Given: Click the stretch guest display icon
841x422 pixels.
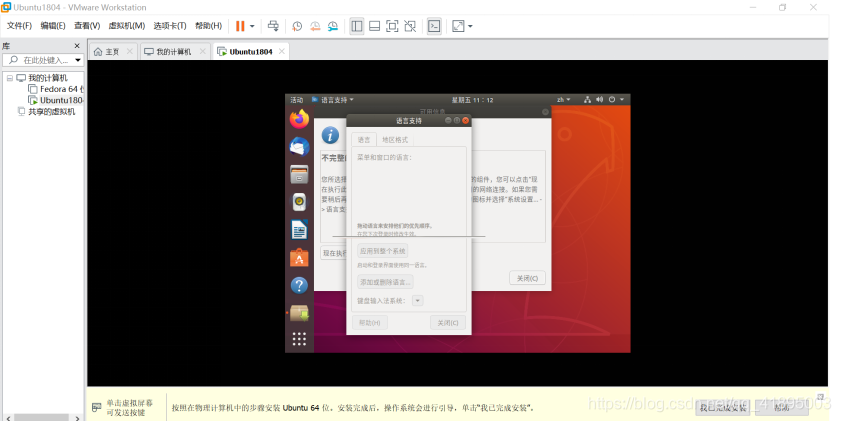Looking at the screenshot, I should click(x=458, y=26).
